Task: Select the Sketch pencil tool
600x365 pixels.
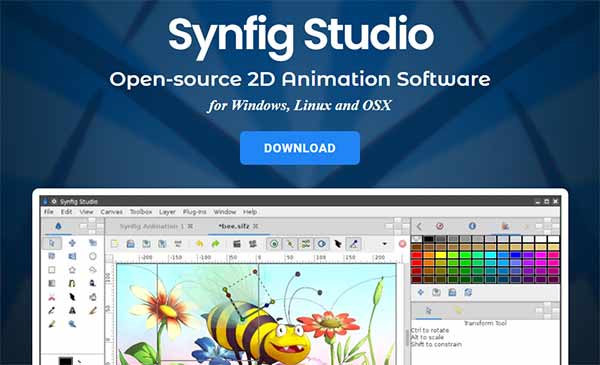Action: (x=93, y=311)
